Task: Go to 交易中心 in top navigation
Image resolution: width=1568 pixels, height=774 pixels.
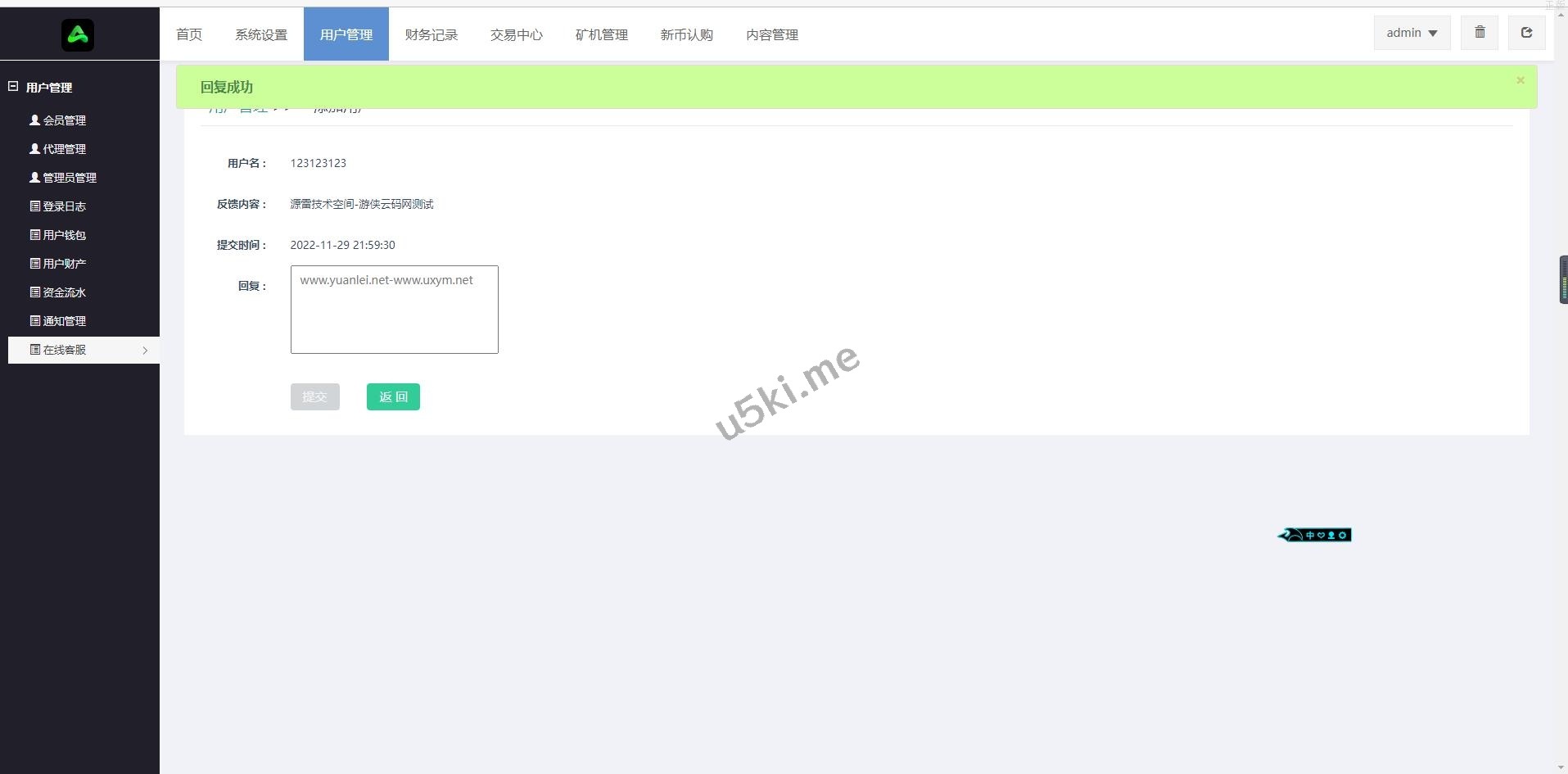Action: coord(517,34)
